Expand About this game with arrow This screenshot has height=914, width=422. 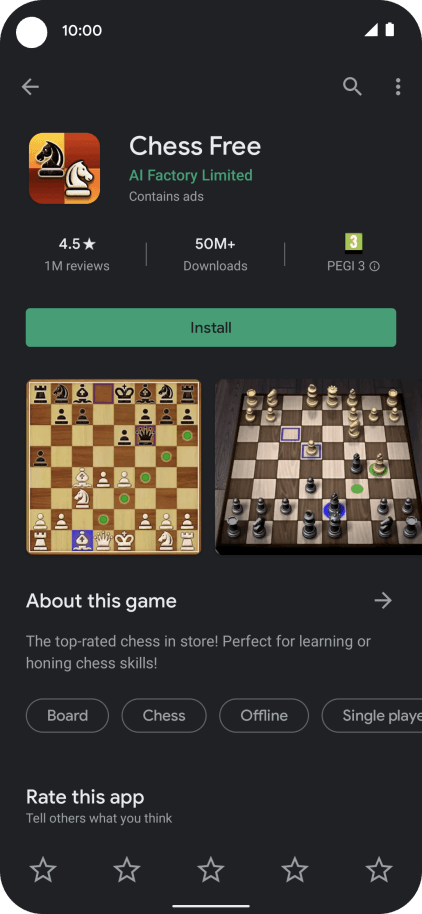coord(383,600)
